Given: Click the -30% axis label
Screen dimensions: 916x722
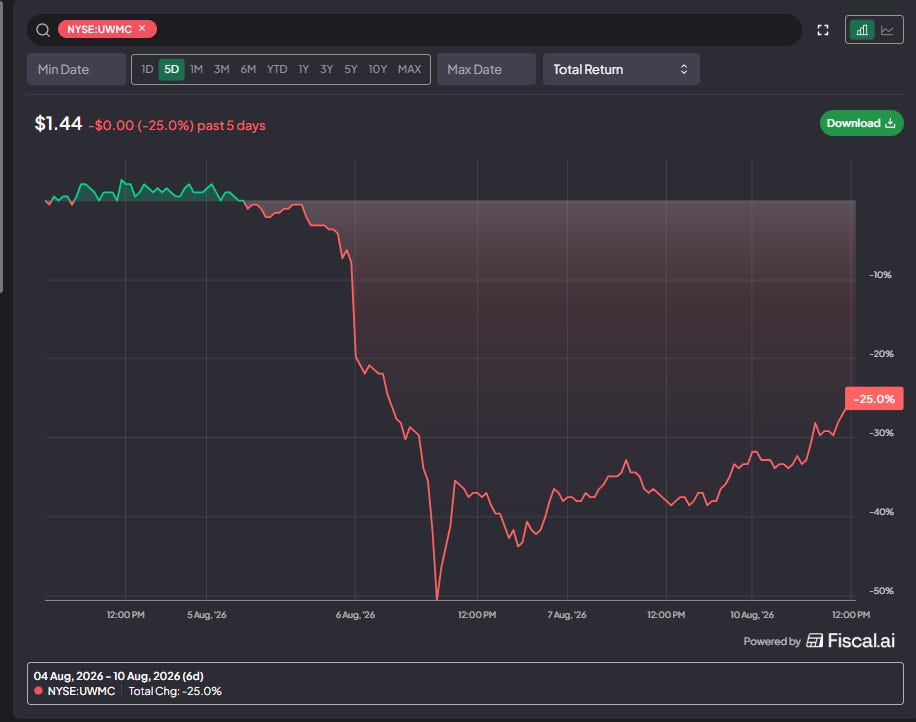Looking at the screenshot, I should 881,433.
